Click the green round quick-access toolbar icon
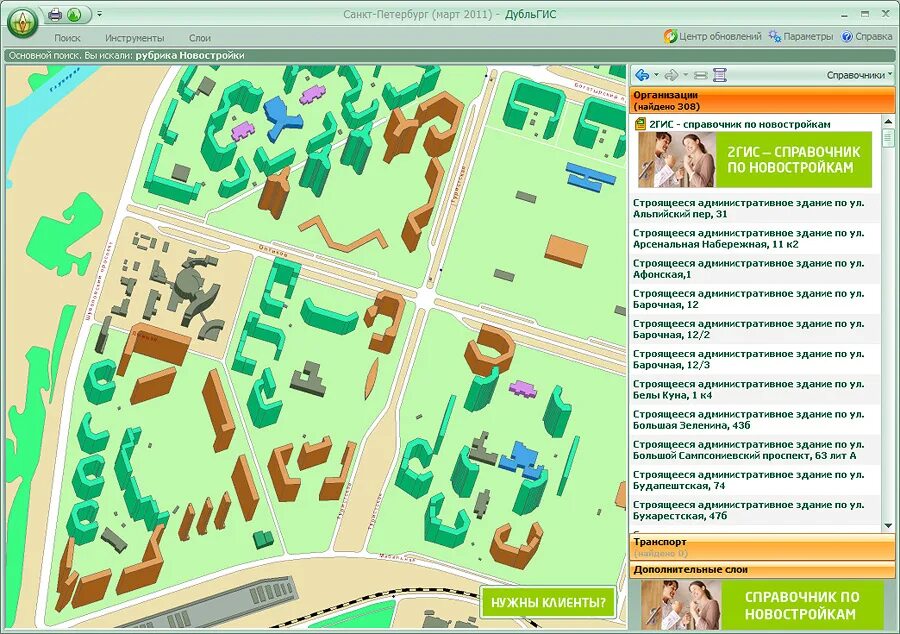 74,14
